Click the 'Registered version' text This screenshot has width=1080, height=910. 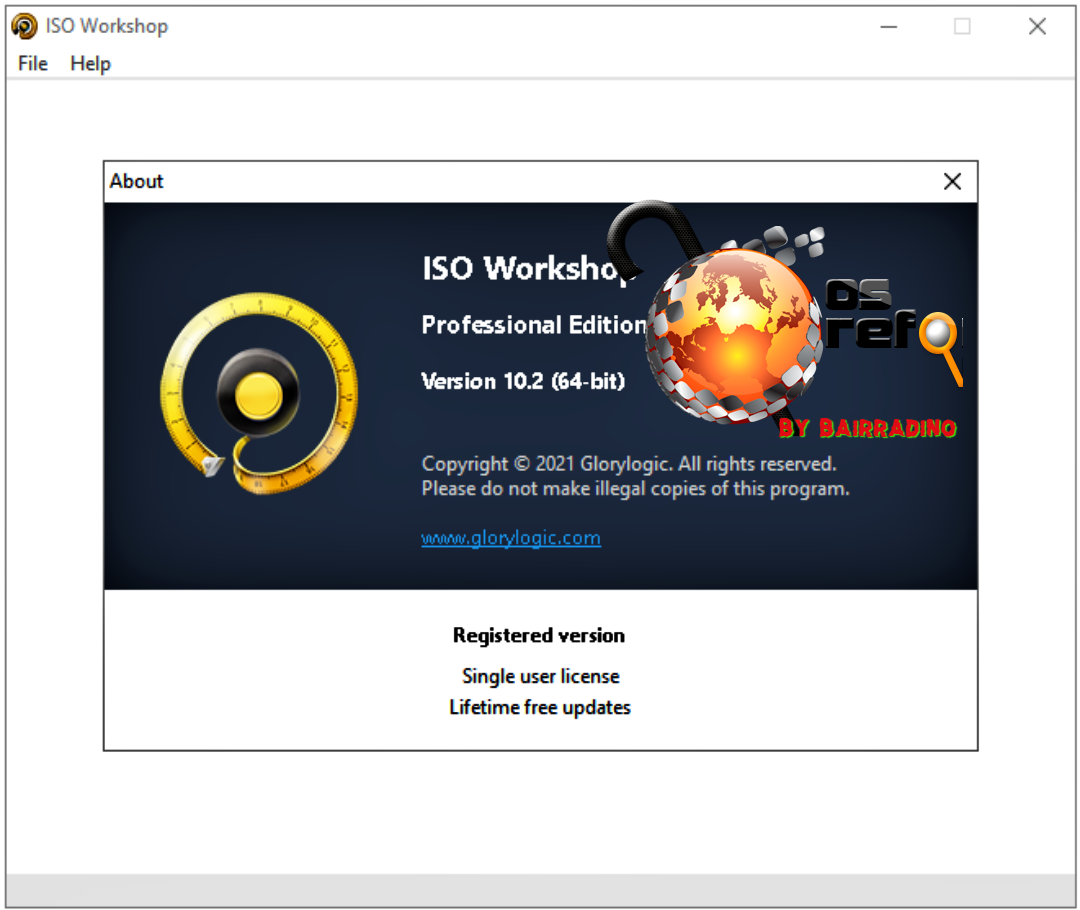point(539,635)
